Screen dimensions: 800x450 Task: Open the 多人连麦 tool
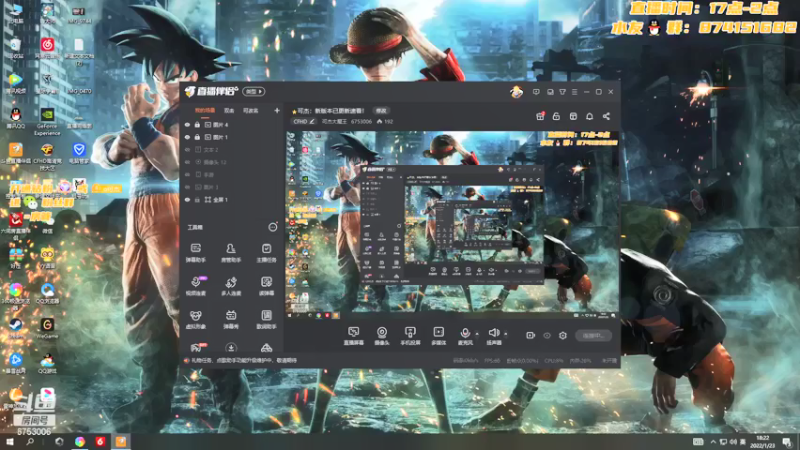coord(231,286)
